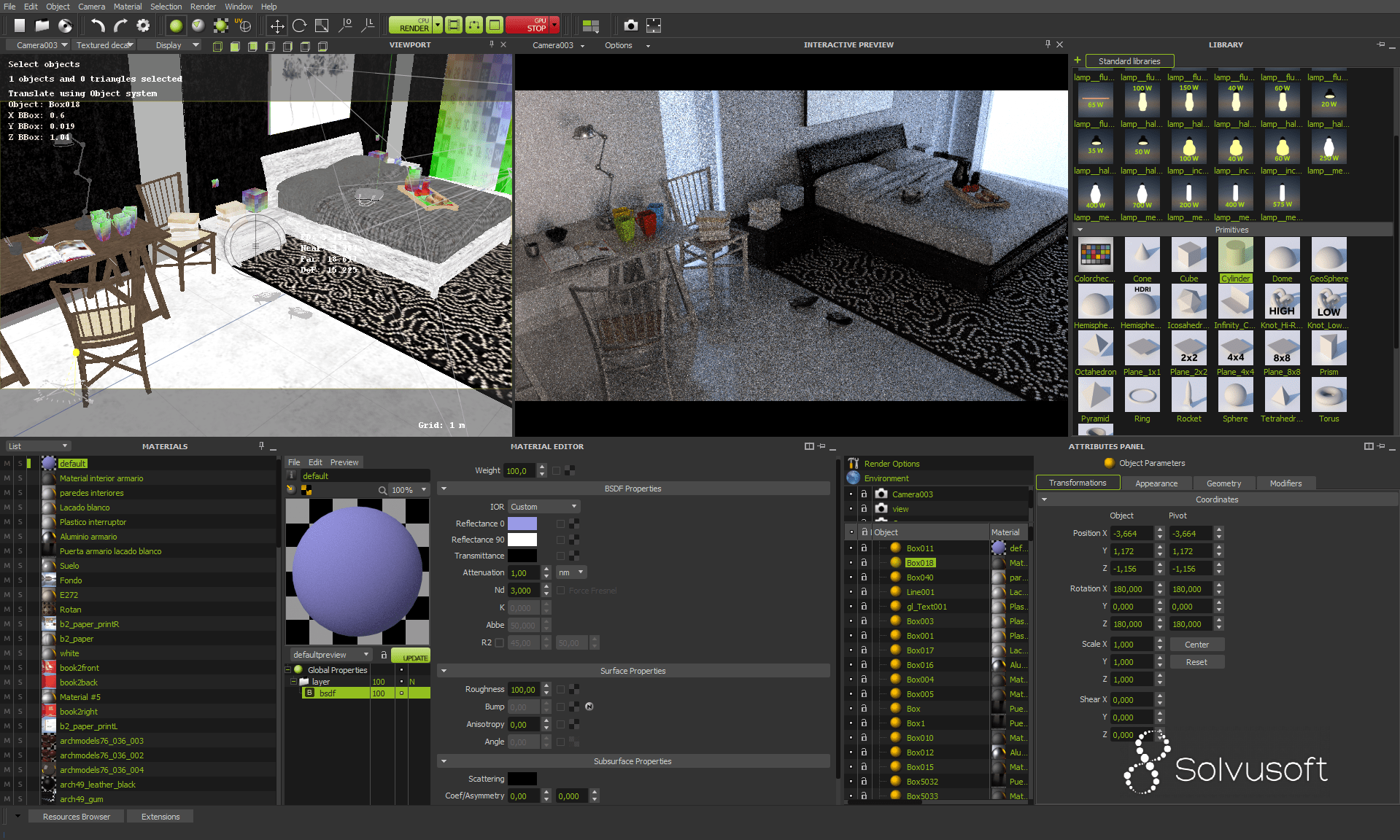Toggle the Transmittance texture checkbox
Viewport: 1400px width, 840px height.
click(561, 556)
